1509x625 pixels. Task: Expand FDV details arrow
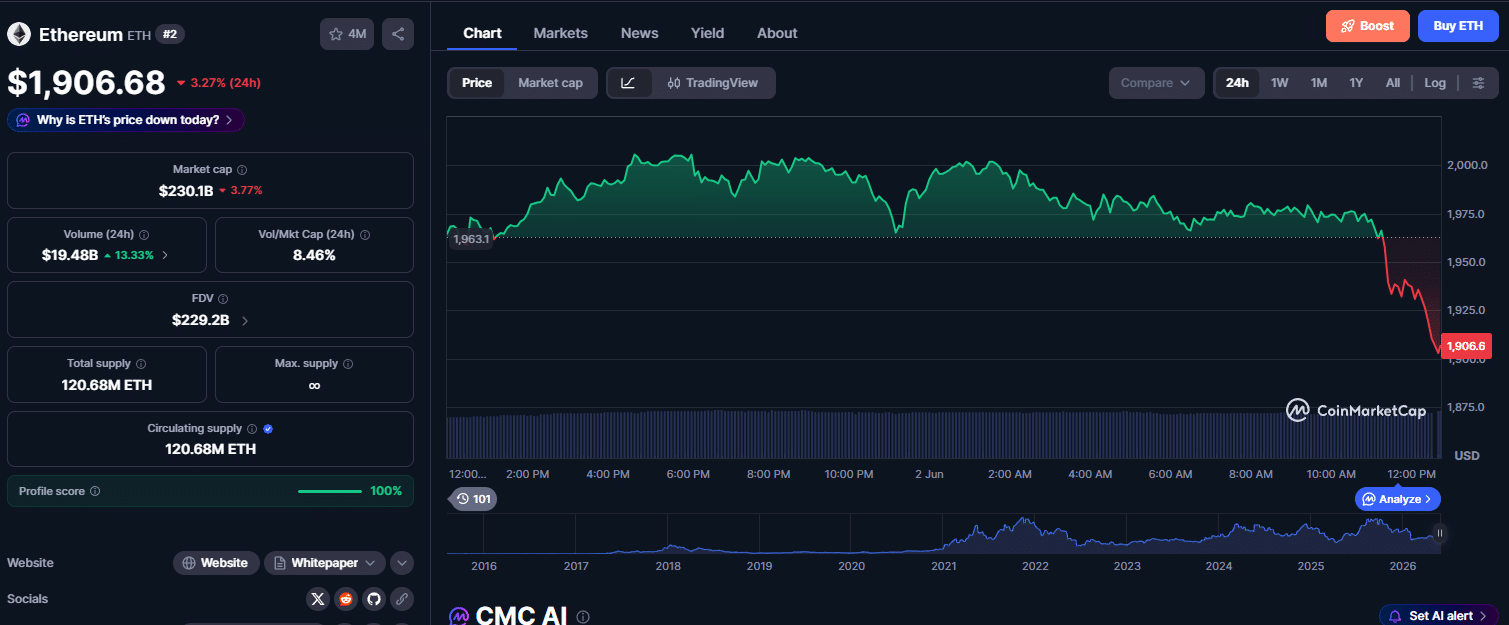pos(245,321)
